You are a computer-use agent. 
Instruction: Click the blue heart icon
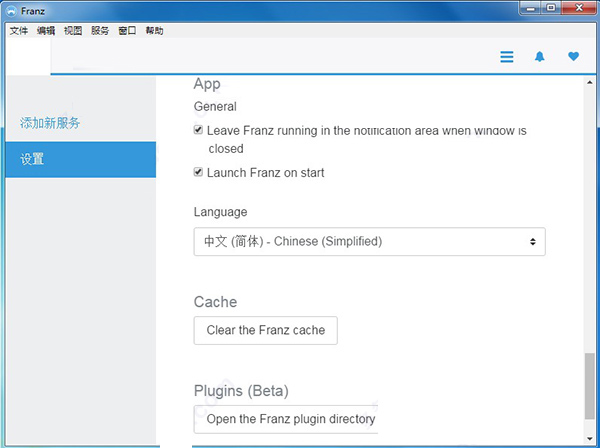point(573,56)
